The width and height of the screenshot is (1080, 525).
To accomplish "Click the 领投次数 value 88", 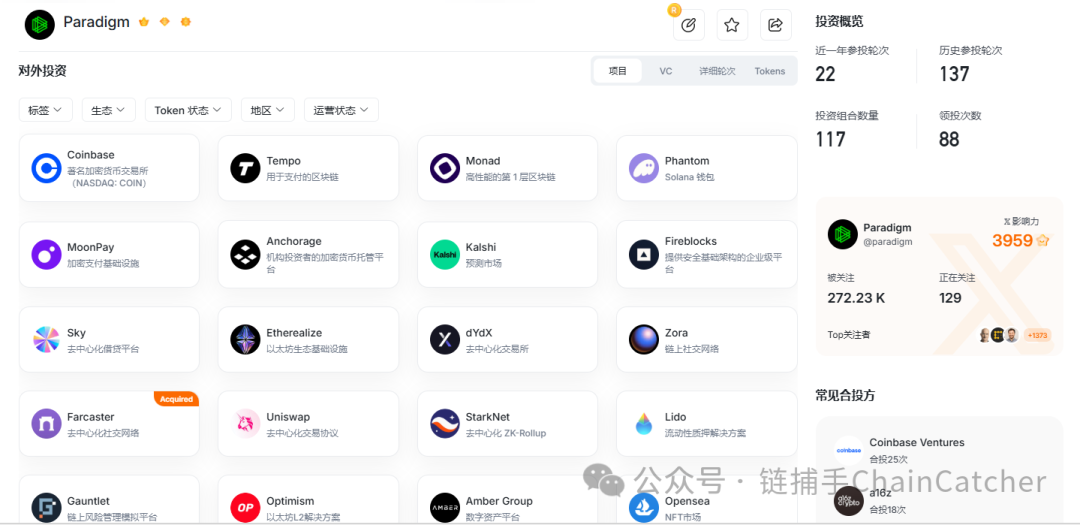I will point(949,139).
